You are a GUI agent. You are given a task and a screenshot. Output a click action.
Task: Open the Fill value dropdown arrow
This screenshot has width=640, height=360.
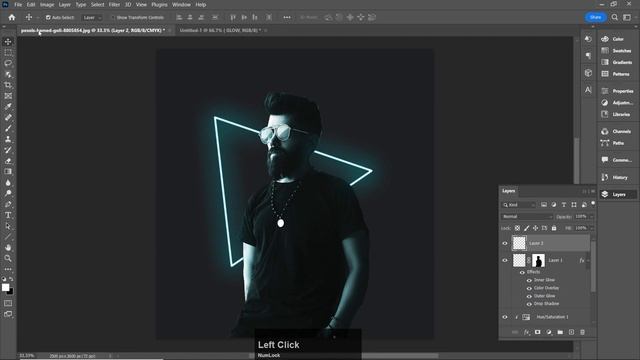tap(591, 228)
